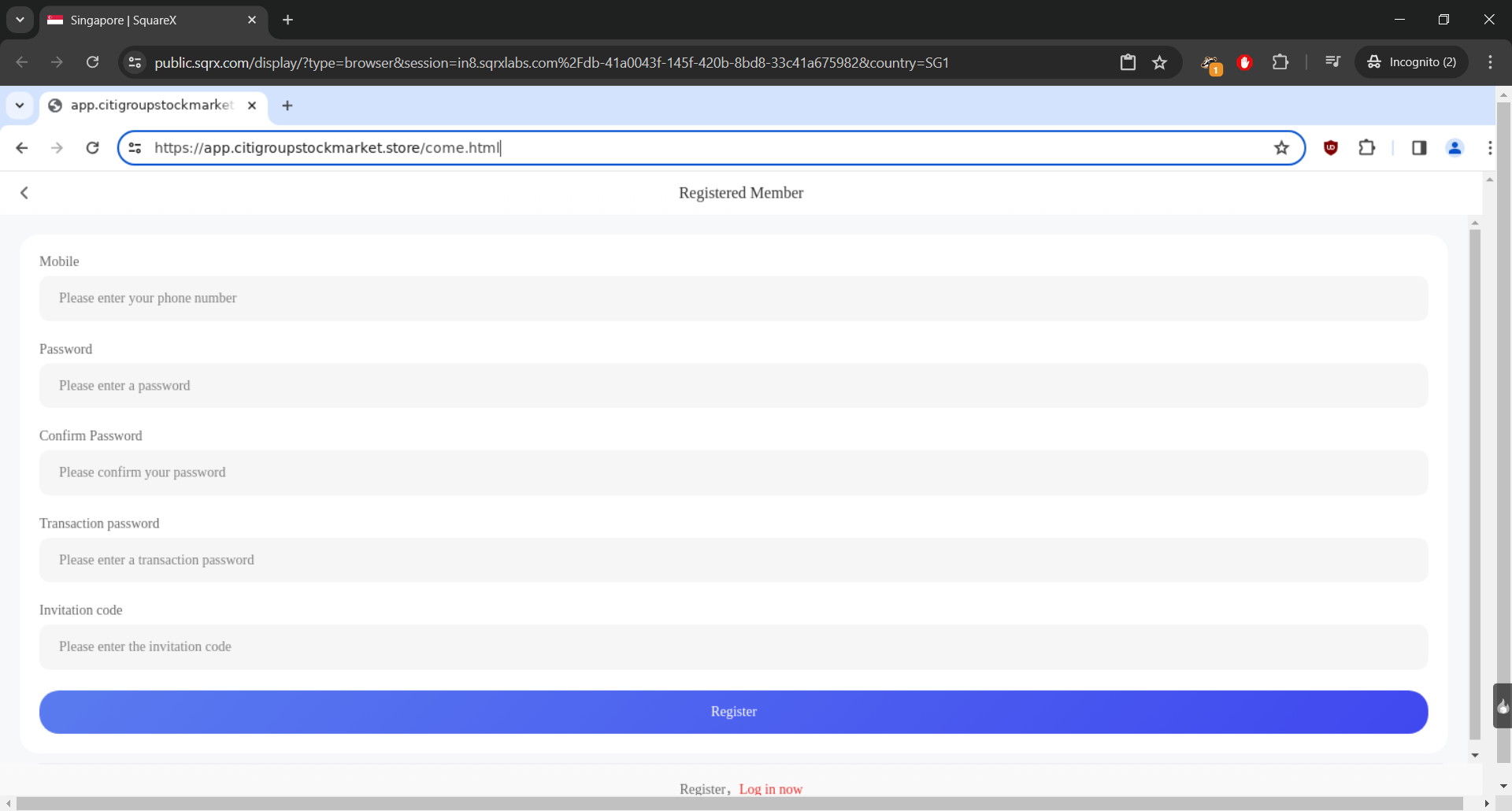Open the uBlock shield extension icon

1331,148
